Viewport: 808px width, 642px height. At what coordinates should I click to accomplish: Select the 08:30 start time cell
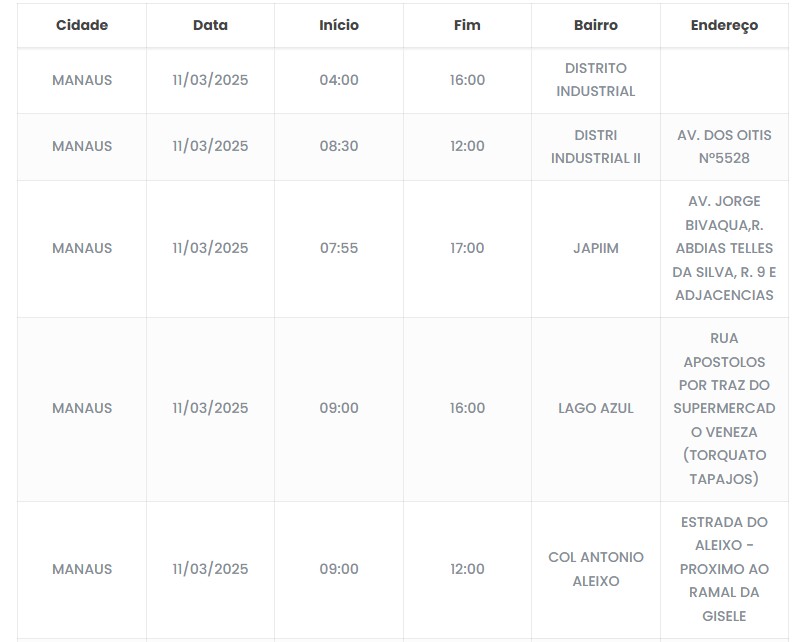(339, 146)
